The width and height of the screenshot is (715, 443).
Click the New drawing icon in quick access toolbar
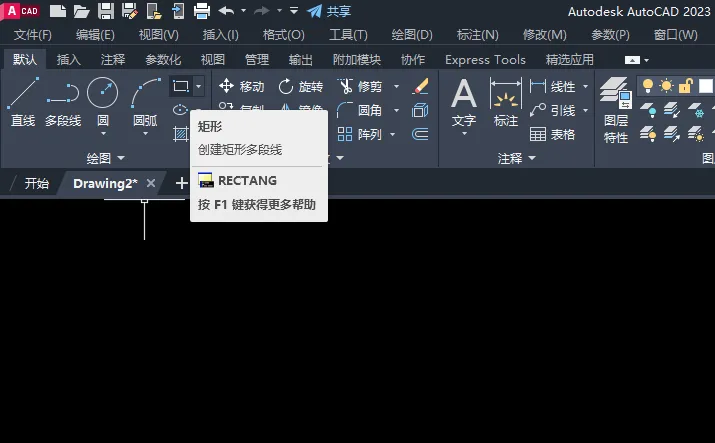tap(58, 11)
